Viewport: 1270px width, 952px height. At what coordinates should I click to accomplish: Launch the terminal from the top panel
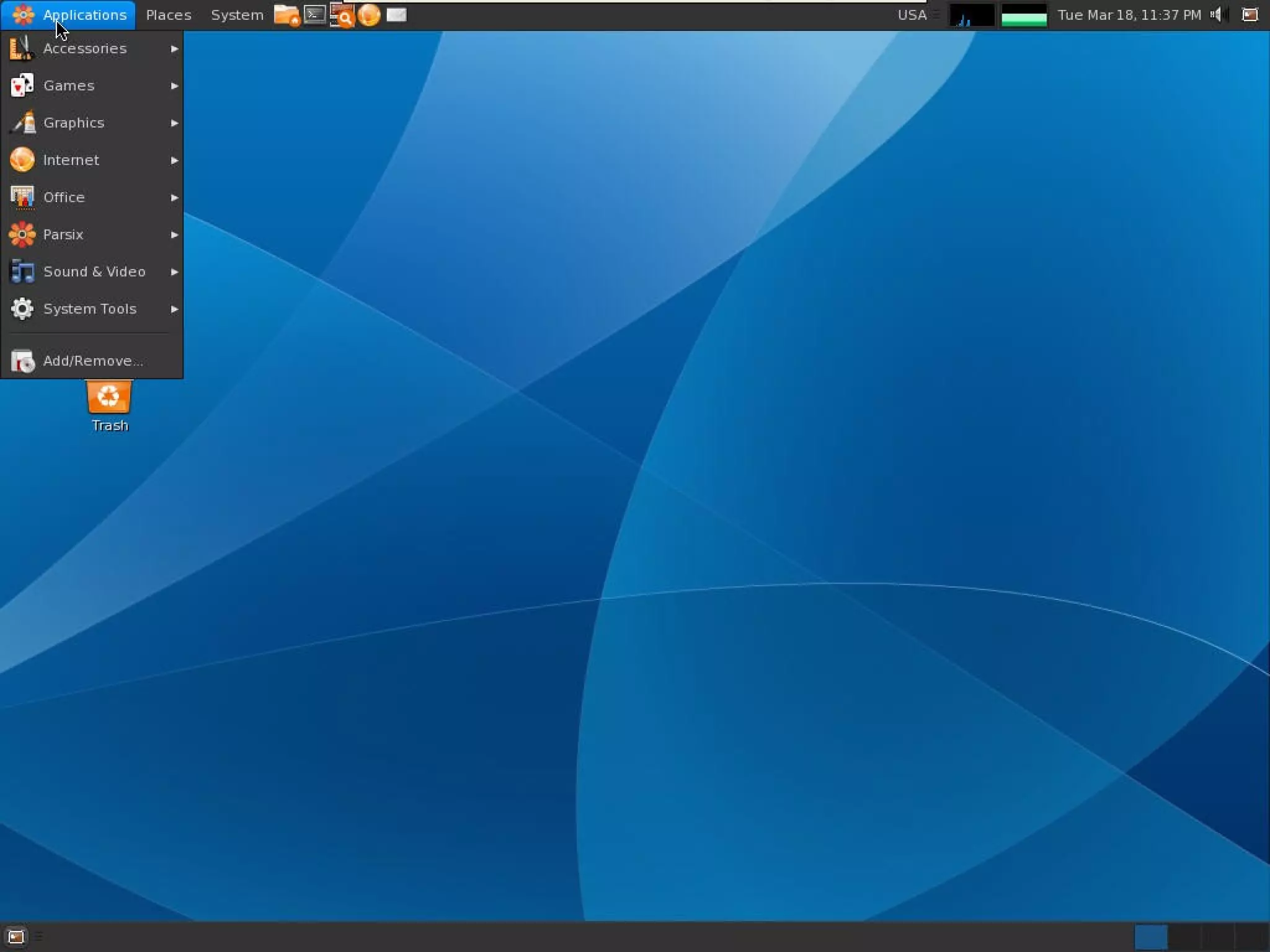tap(315, 15)
